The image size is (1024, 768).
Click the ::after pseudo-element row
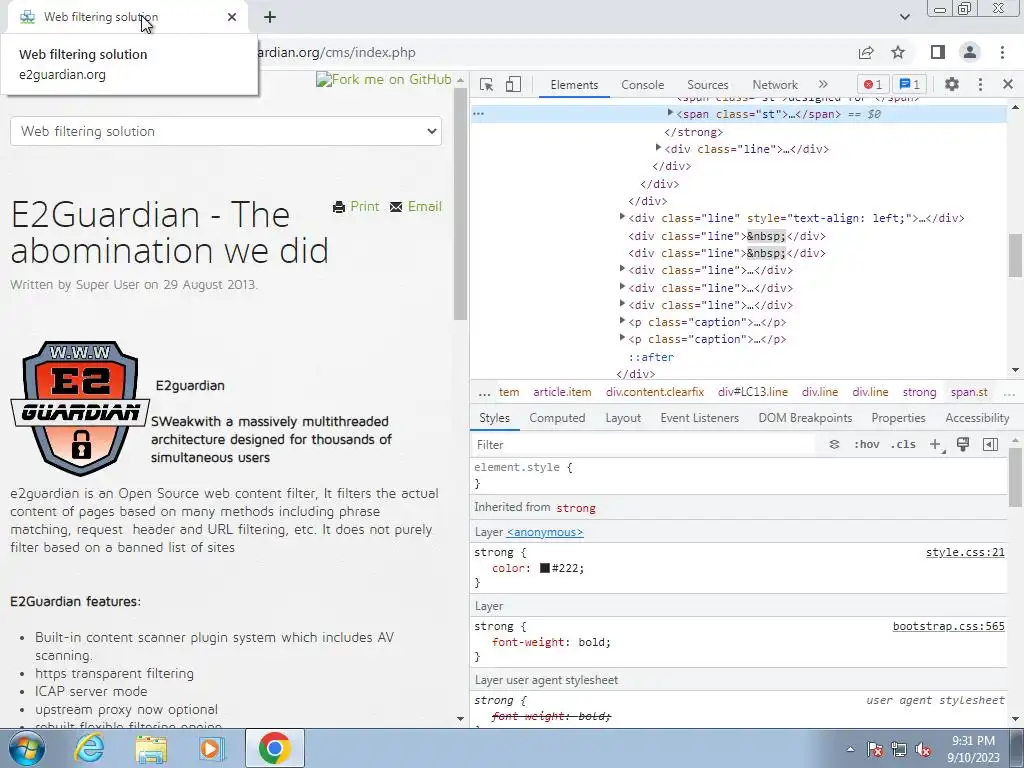651,357
